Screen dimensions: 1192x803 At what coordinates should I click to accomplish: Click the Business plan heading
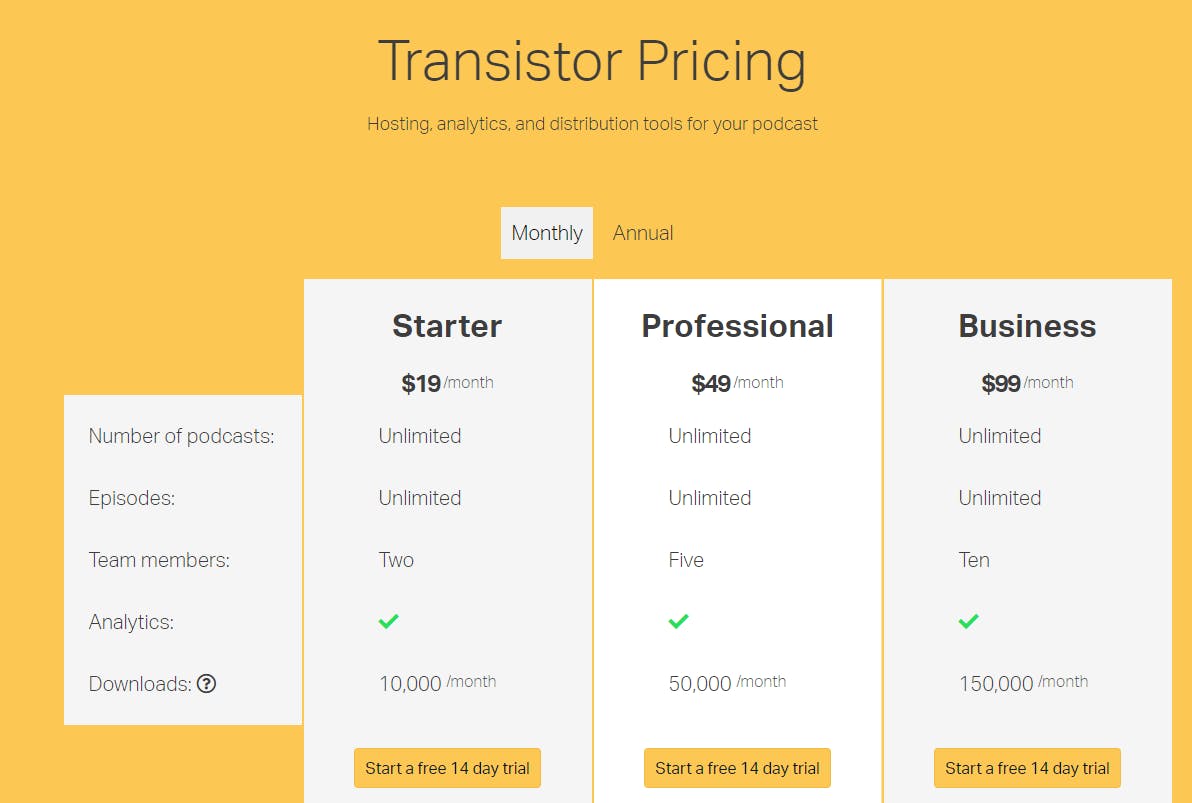(1027, 326)
